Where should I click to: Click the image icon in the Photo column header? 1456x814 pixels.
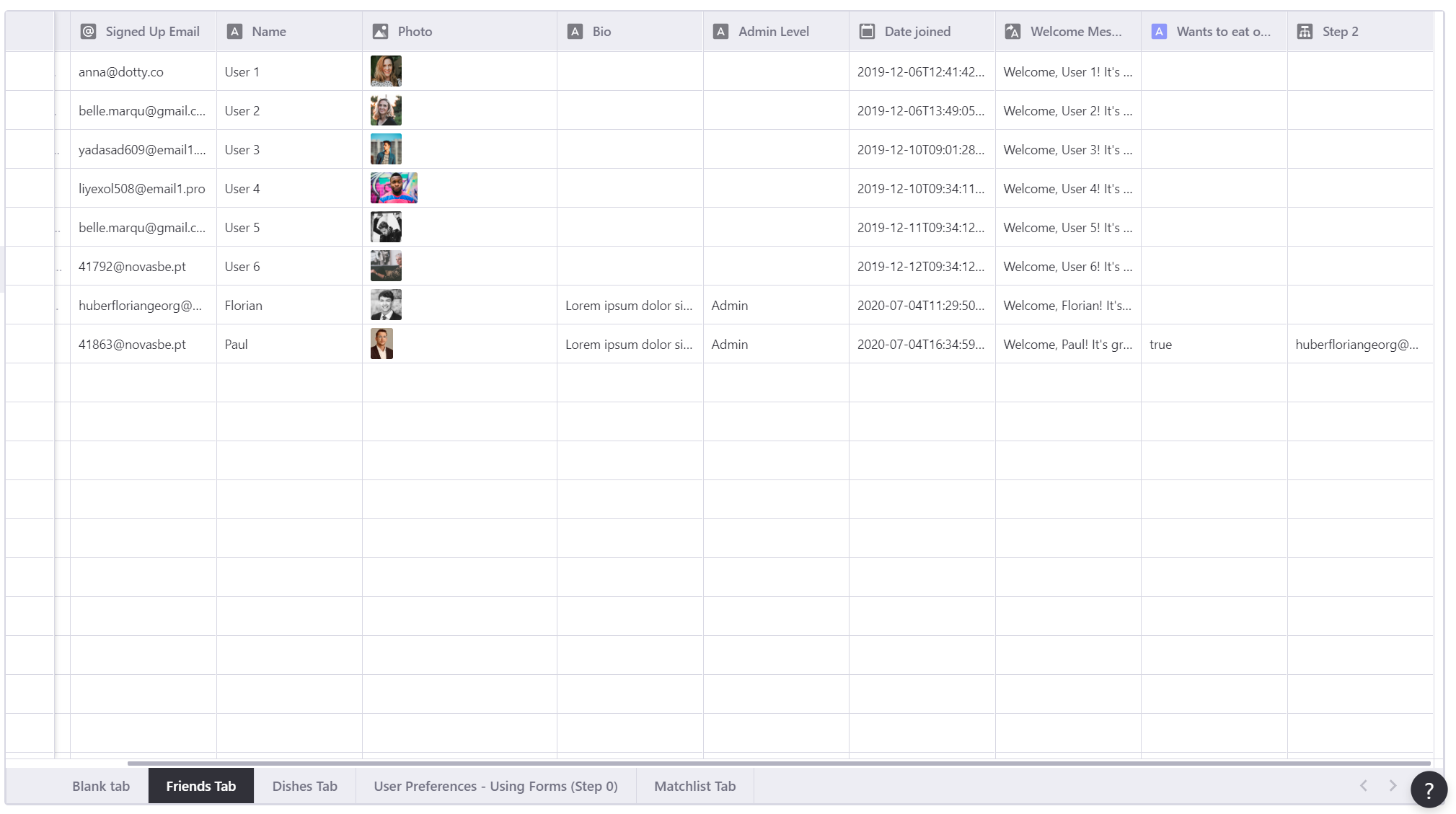click(380, 32)
